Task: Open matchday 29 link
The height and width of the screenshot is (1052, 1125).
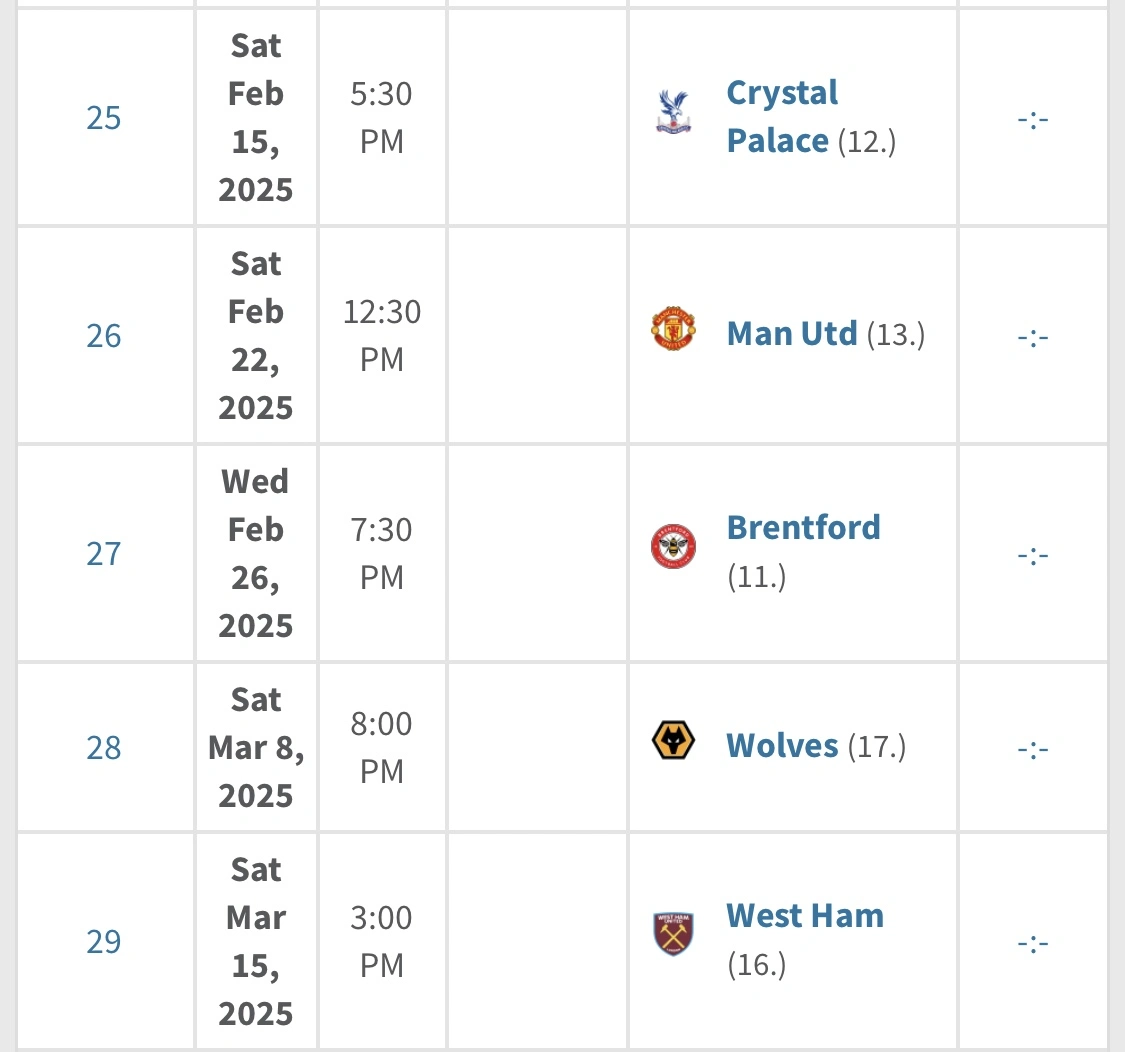Action: coord(104,941)
